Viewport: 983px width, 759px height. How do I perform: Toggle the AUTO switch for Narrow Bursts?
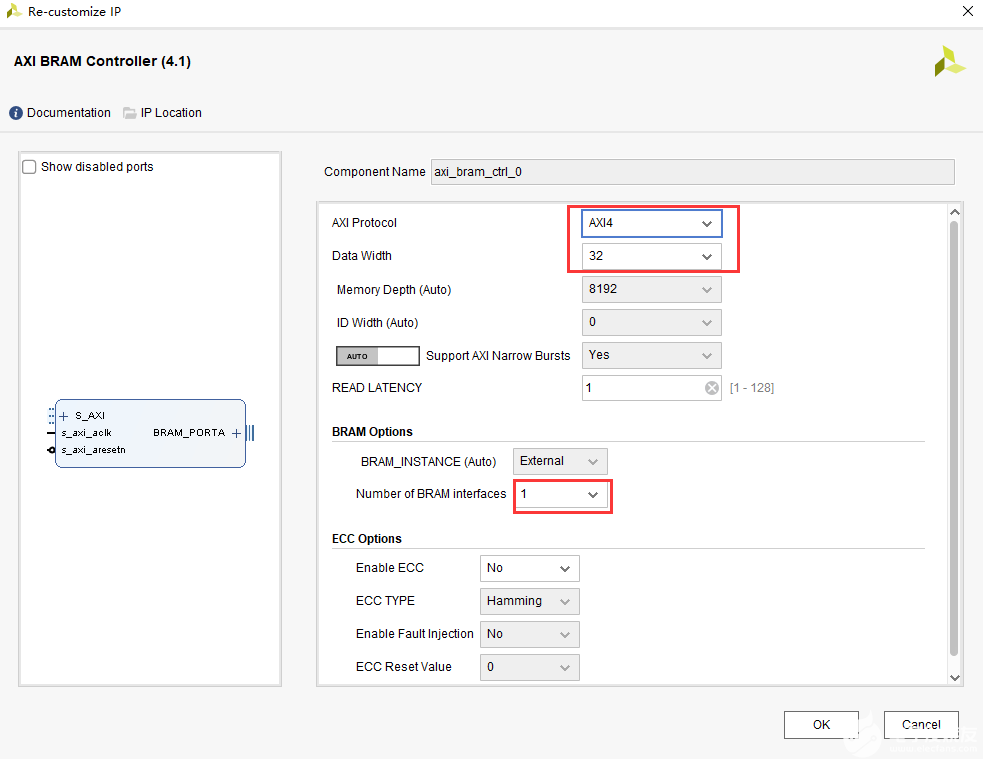tap(377, 356)
